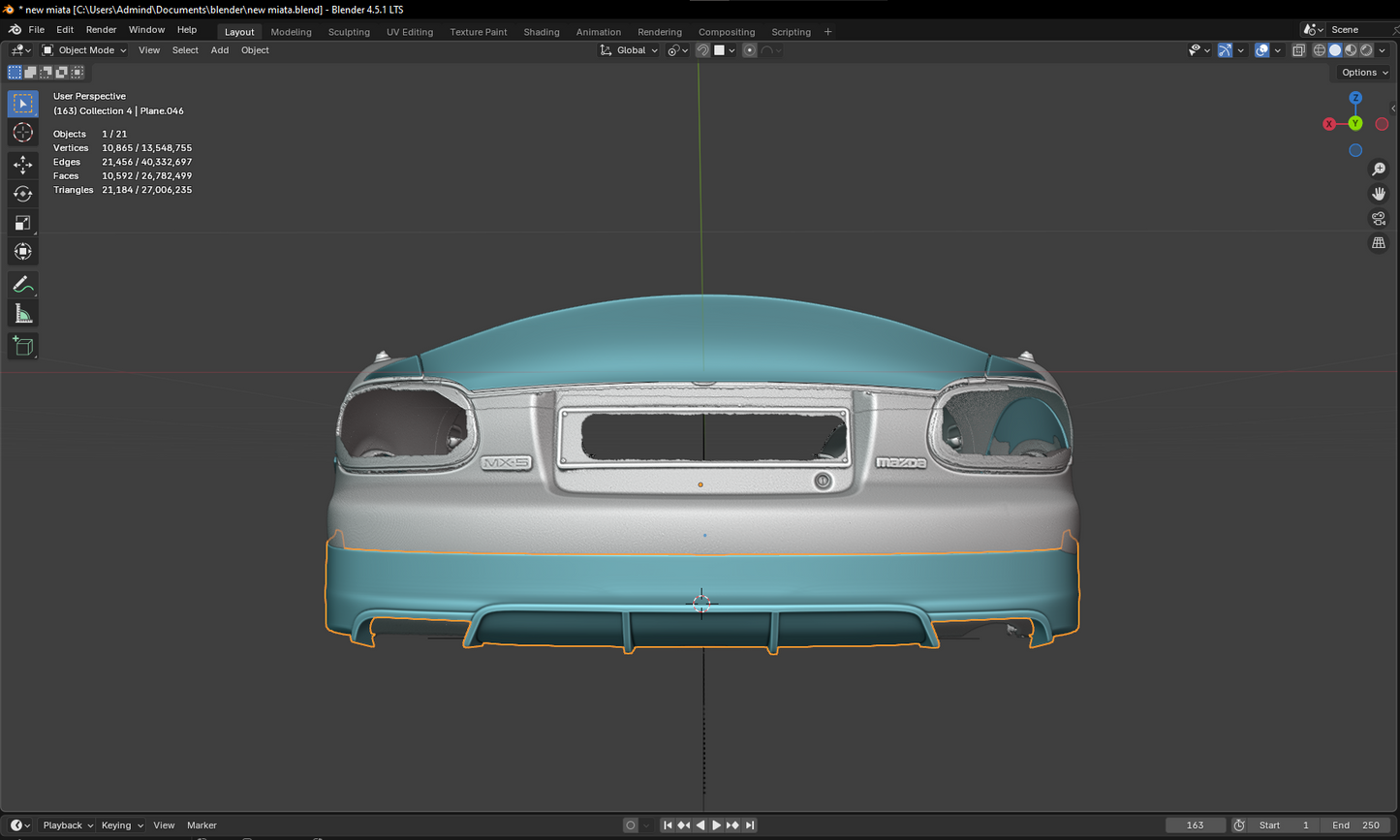Image resolution: width=1400 pixels, height=840 pixels.
Task: Switch to wireframe viewport shading
Action: [x=1319, y=50]
